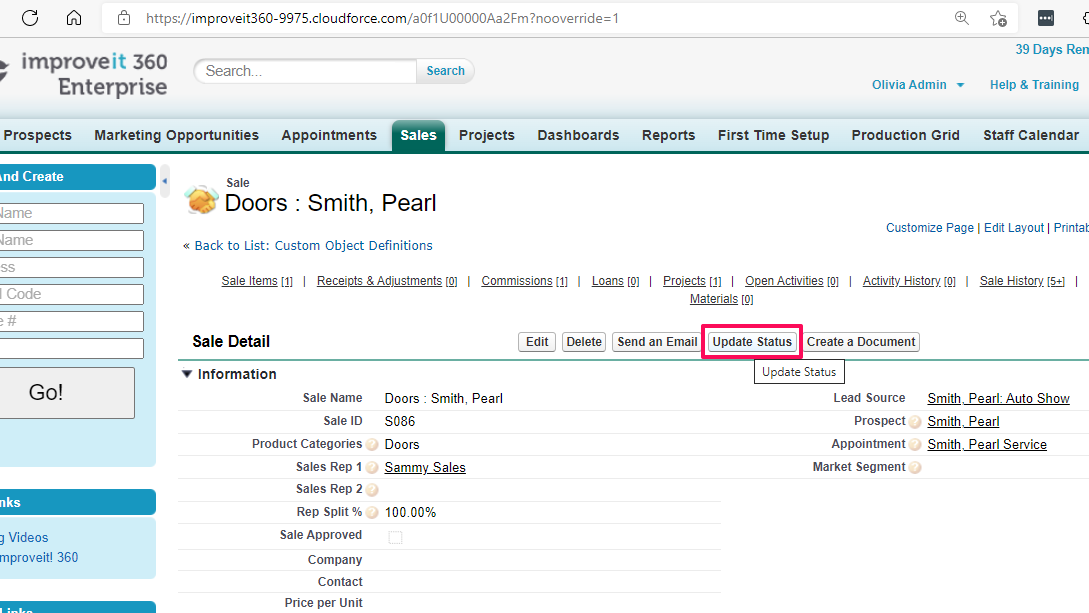This screenshot has width=1089, height=613.
Task: Click the Update Status button
Action: [x=752, y=342]
